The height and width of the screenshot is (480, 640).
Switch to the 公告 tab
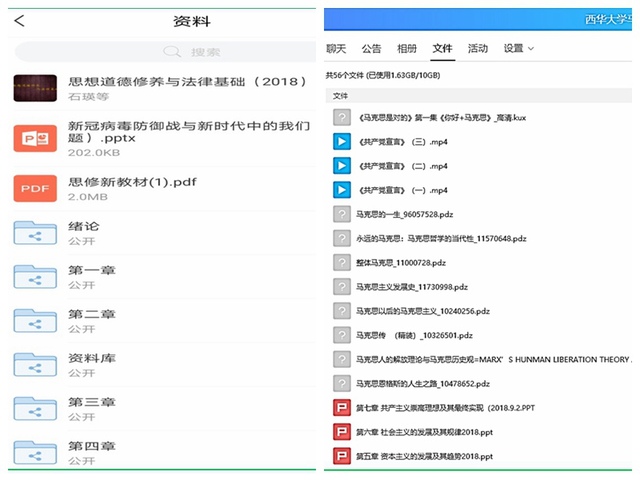click(371, 48)
